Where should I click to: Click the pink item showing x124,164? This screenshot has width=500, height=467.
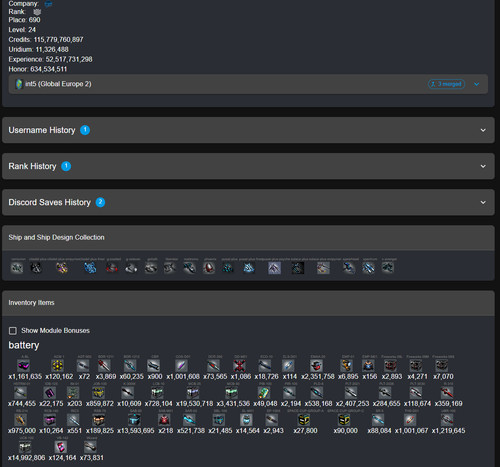point(60,447)
